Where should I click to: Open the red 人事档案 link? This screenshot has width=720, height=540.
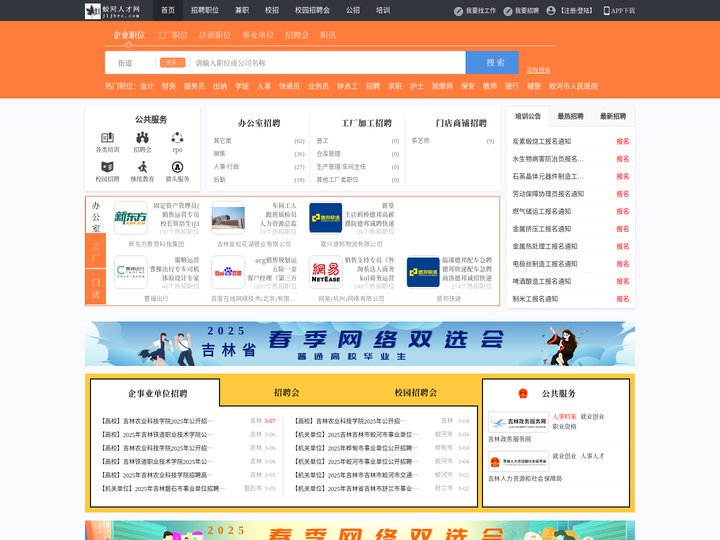click(564, 416)
